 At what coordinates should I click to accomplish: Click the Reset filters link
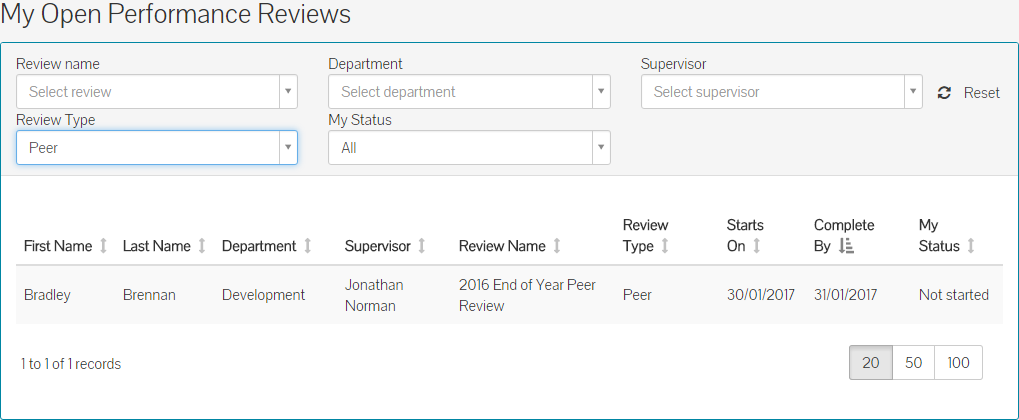981,93
